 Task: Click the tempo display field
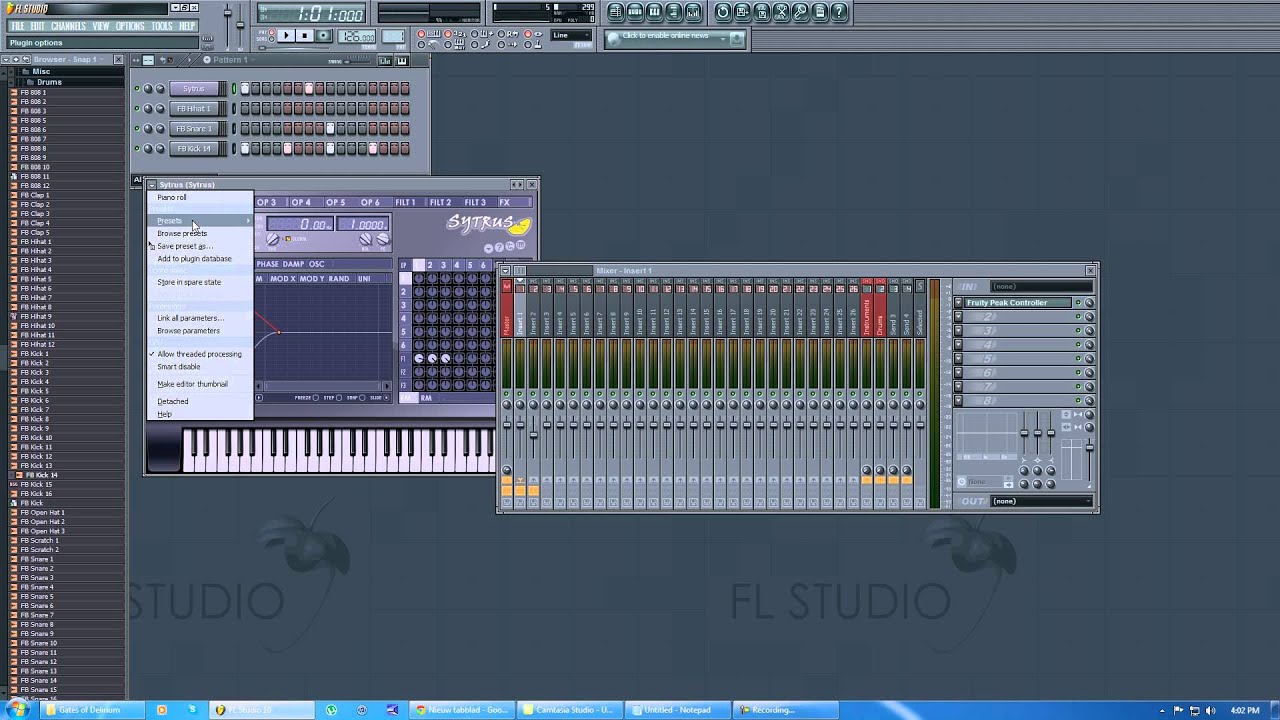[357, 37]
